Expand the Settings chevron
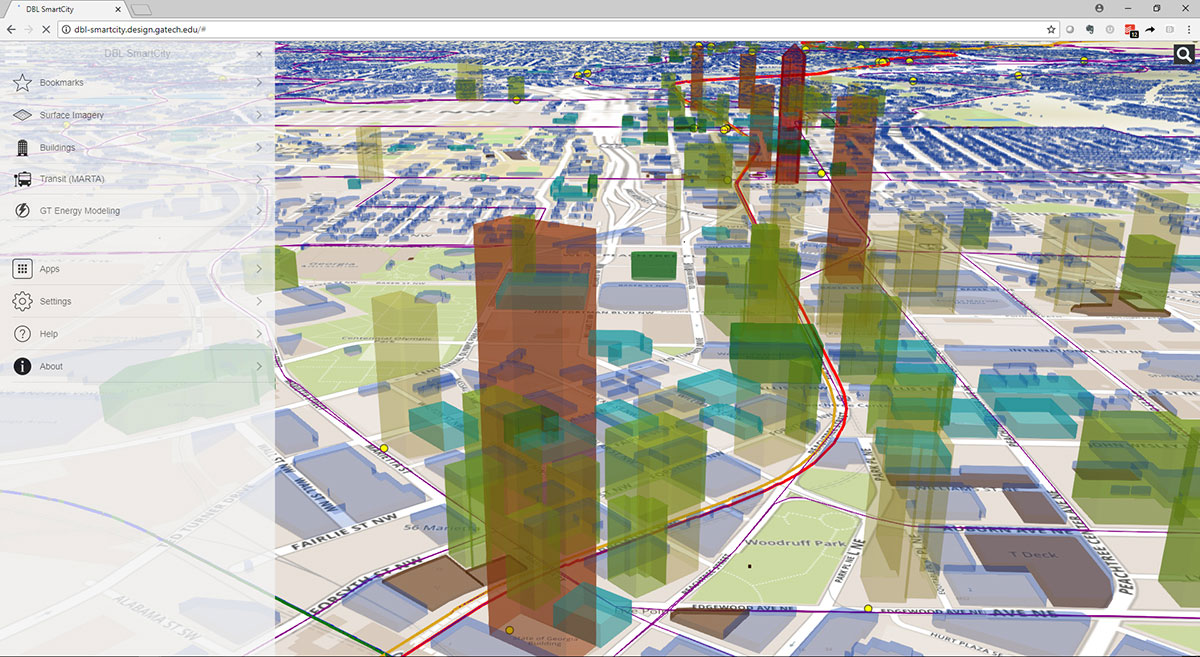 coord(259,301)
